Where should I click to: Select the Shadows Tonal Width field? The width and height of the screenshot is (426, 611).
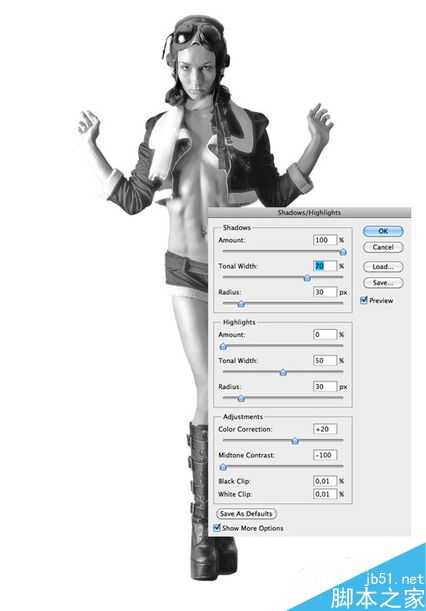tap(325, 266)
